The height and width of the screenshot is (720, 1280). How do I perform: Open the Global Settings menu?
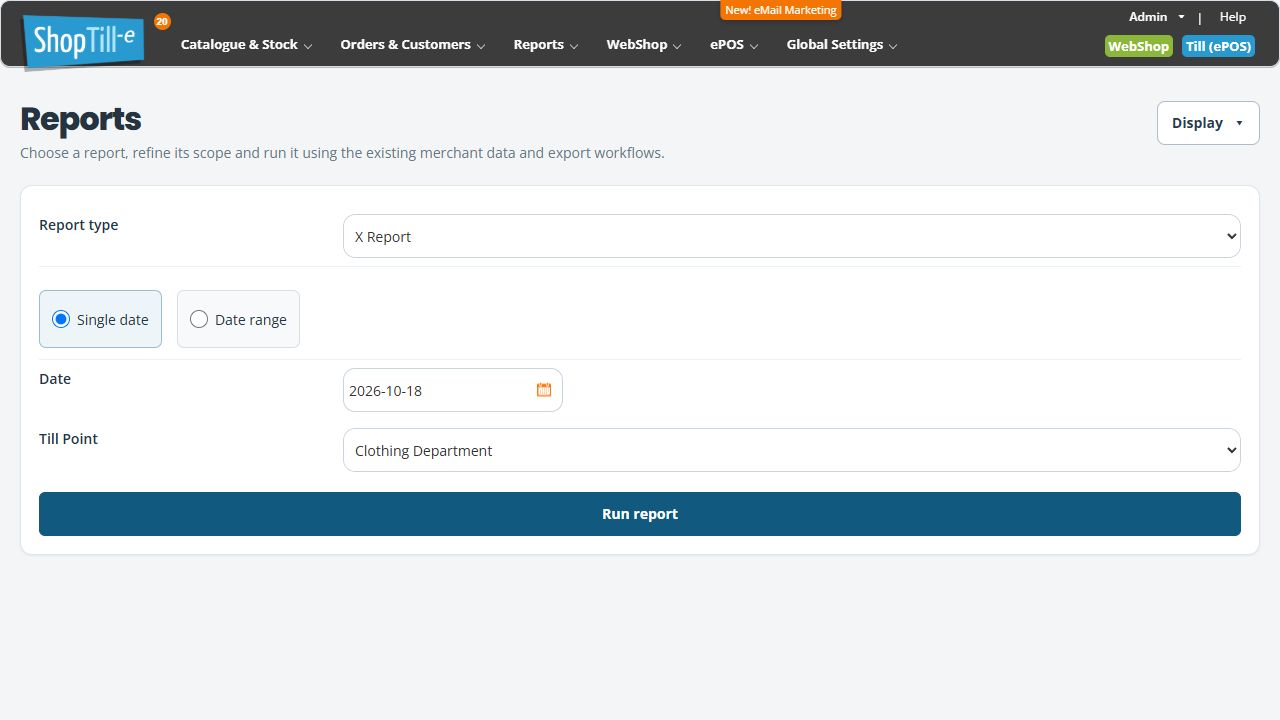pos(842,45)
